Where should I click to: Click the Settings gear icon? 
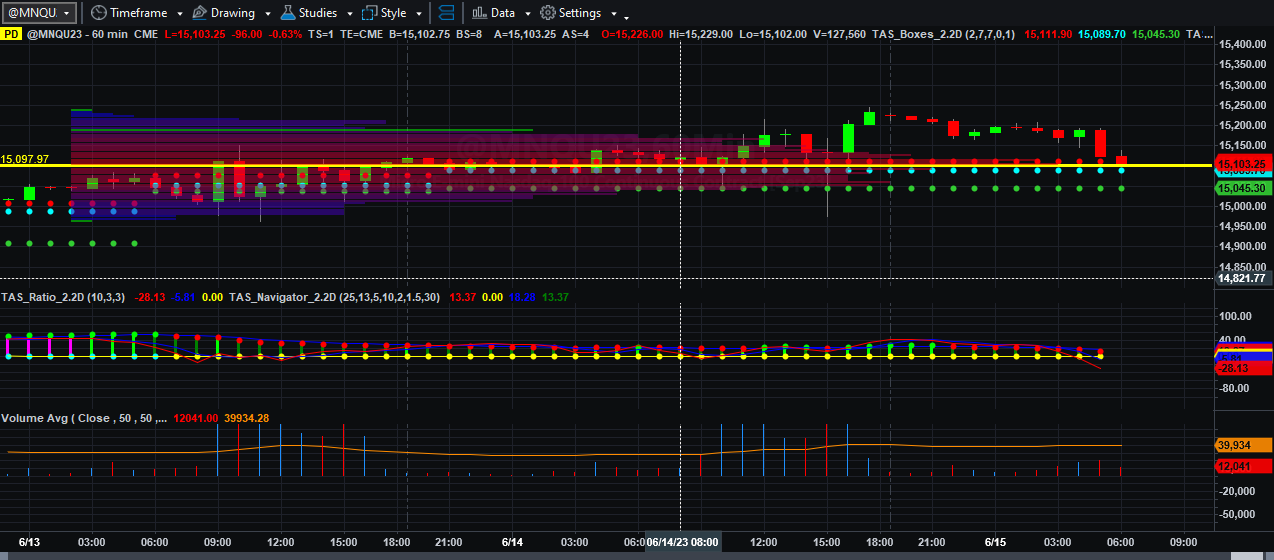(x=547, y=13)
